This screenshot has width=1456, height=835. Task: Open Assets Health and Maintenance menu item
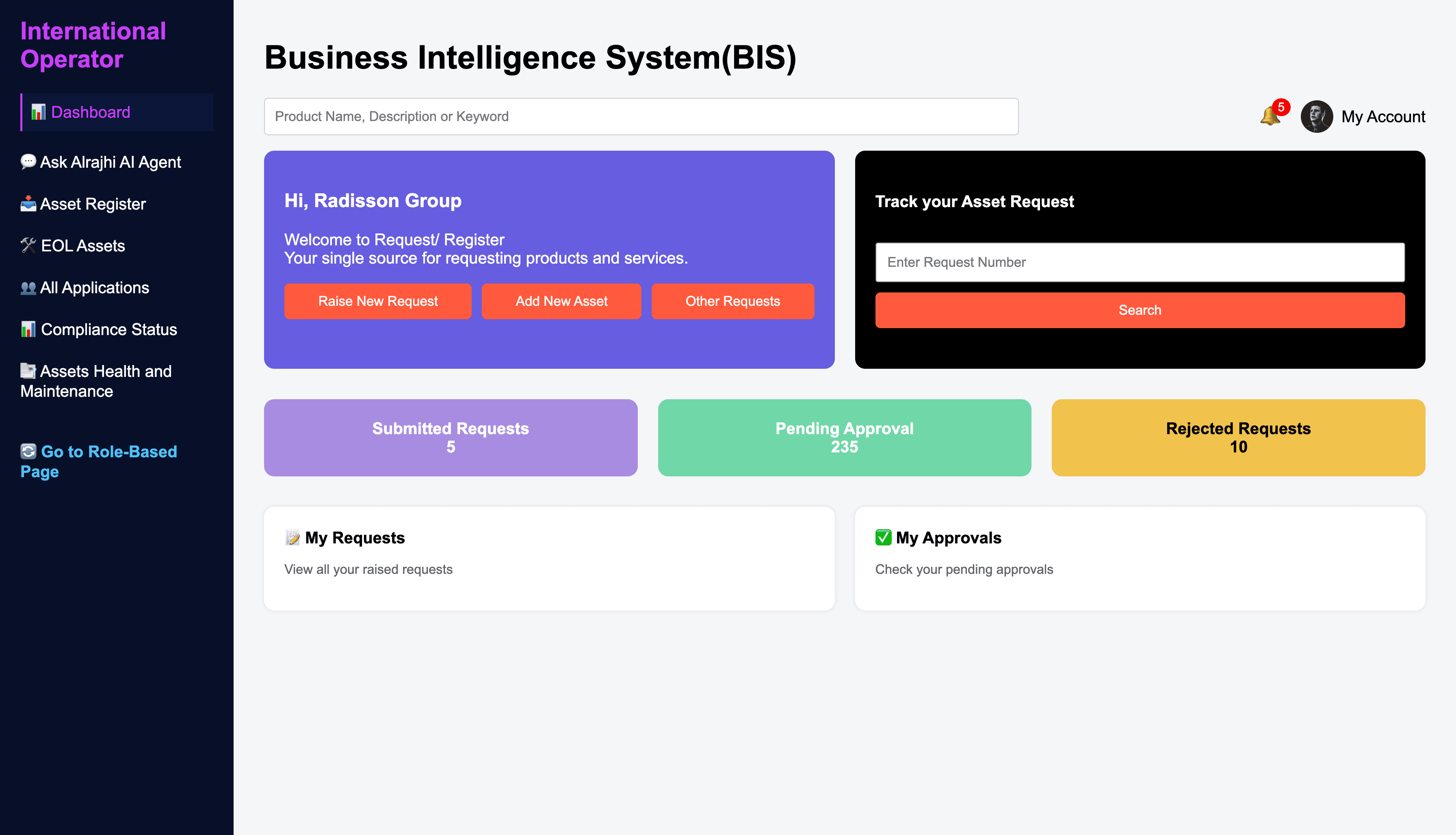pyautogui.click(x=96, y=381)
